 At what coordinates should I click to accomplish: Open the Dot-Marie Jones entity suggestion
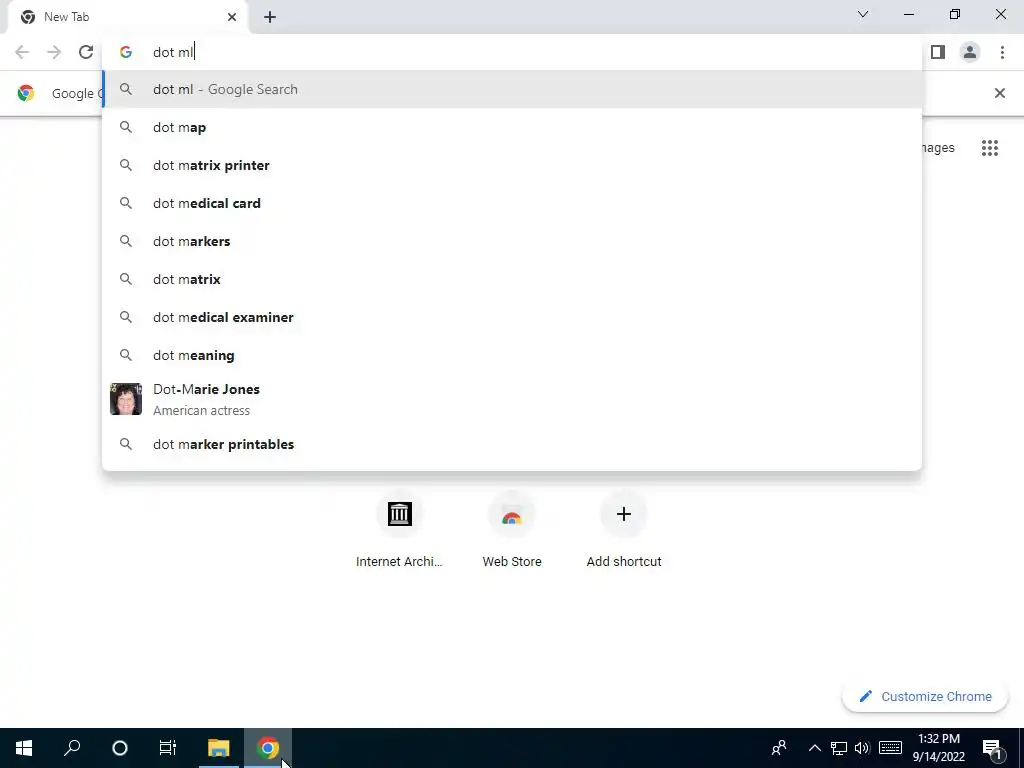(x=513, y=399)
